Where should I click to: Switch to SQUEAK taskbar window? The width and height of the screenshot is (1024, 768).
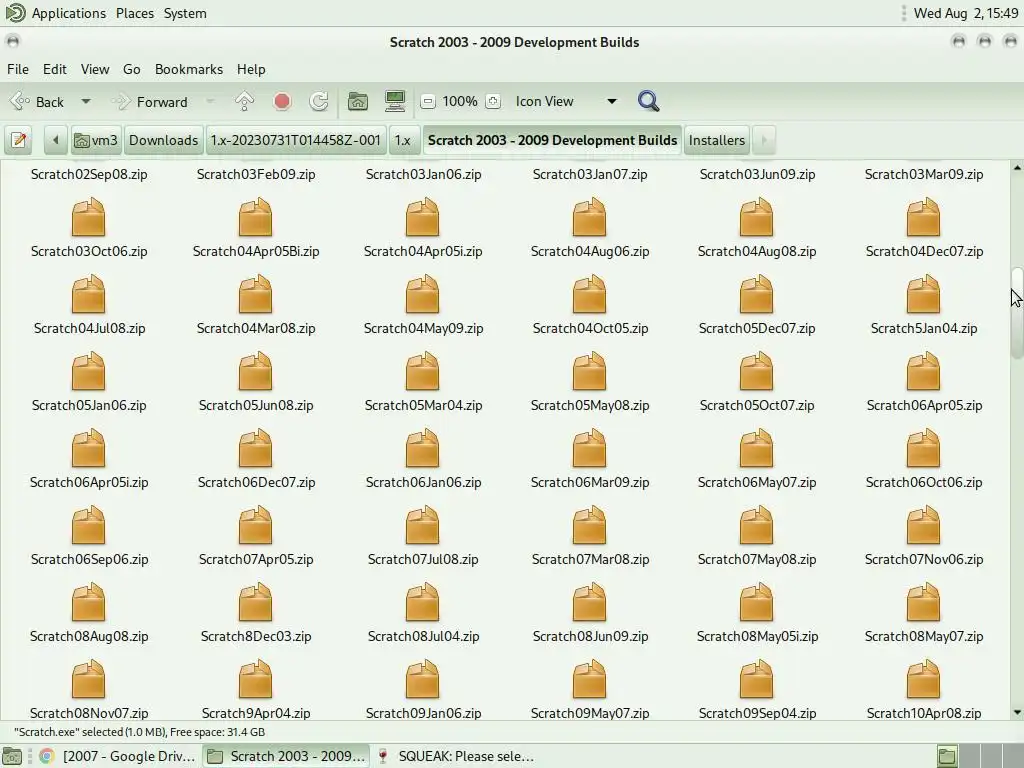point(455,756)
